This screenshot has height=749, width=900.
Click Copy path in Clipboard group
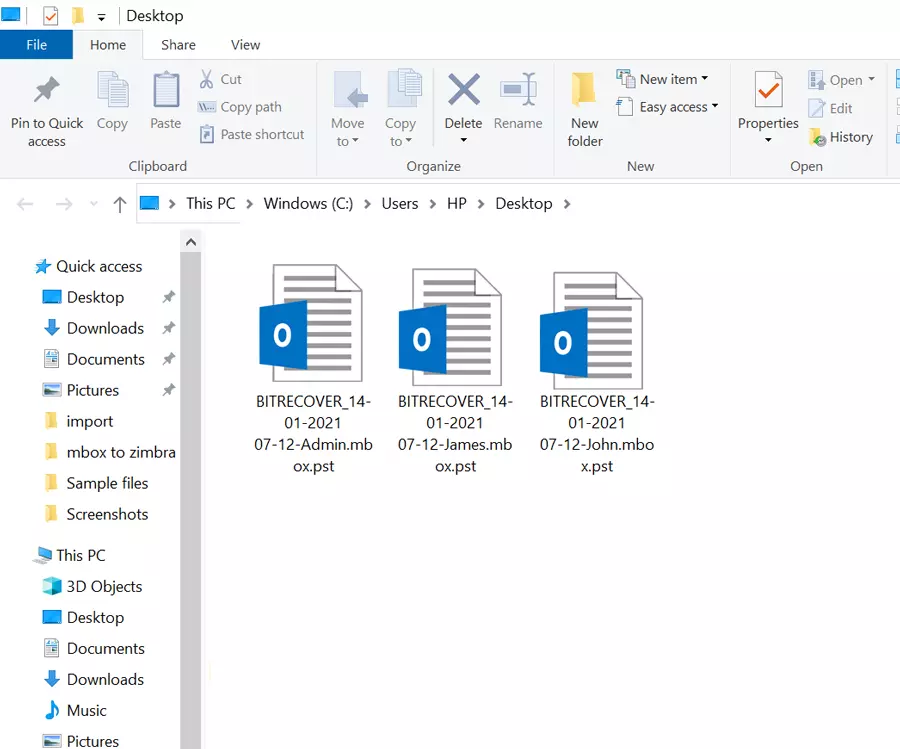click(x=240, y=107)
